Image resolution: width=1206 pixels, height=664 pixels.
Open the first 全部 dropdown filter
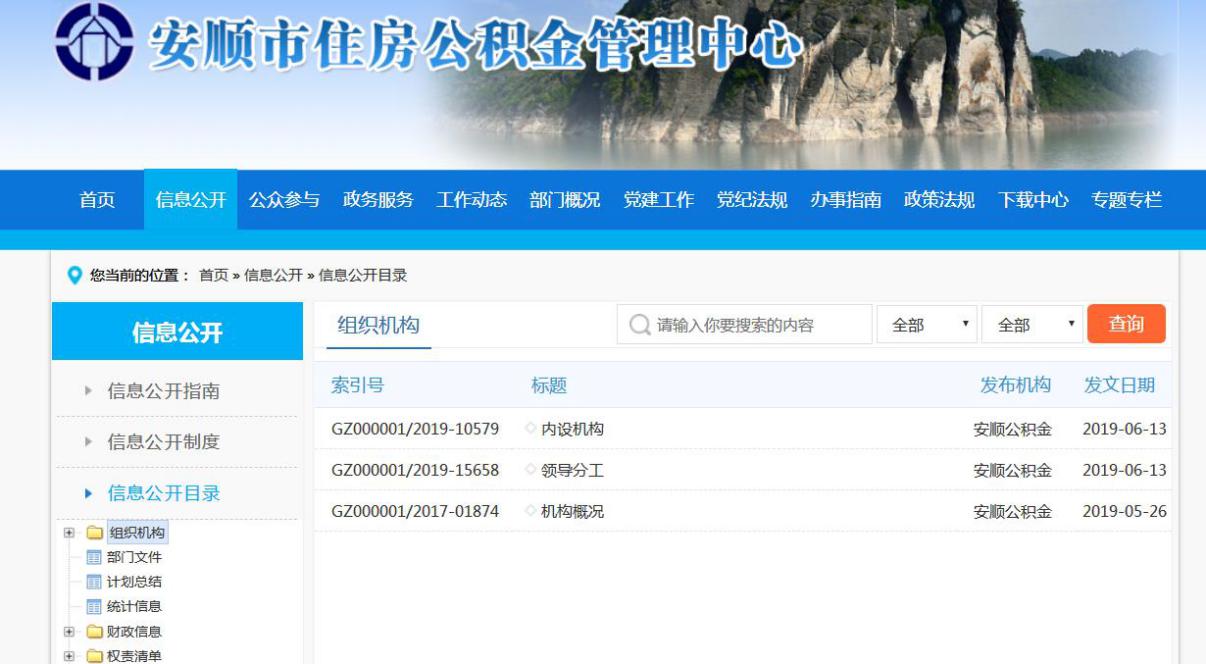pos(927,325)
